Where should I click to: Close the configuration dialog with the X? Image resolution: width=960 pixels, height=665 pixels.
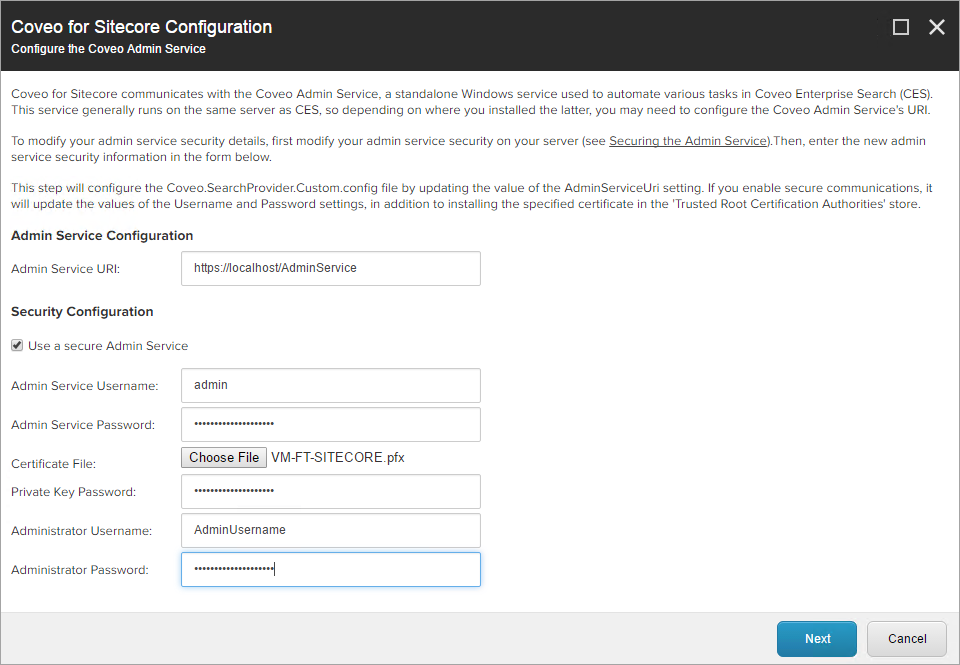coord(936,27)
